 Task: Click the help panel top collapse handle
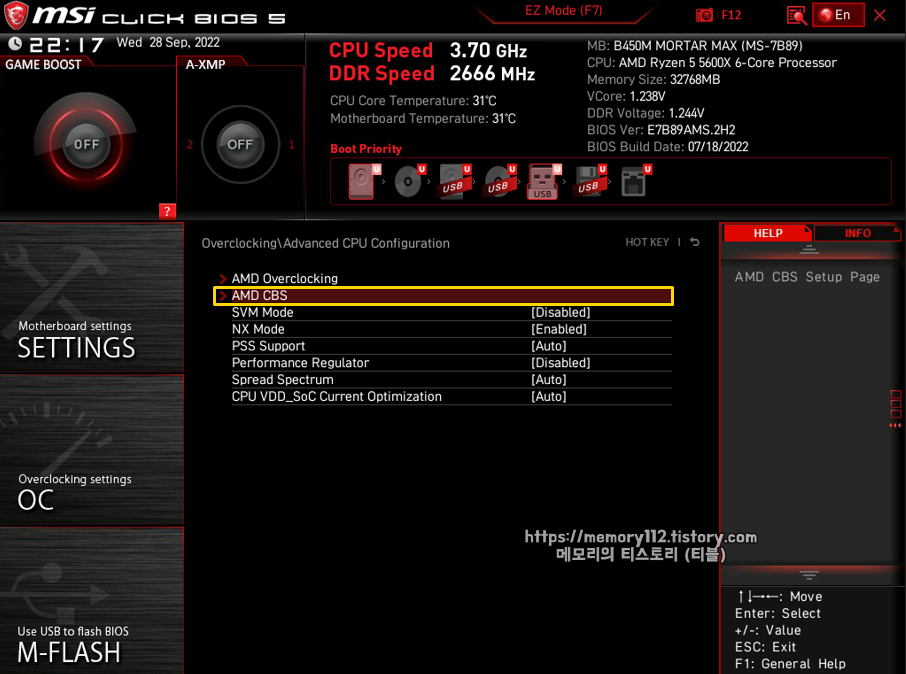(808, 250)
